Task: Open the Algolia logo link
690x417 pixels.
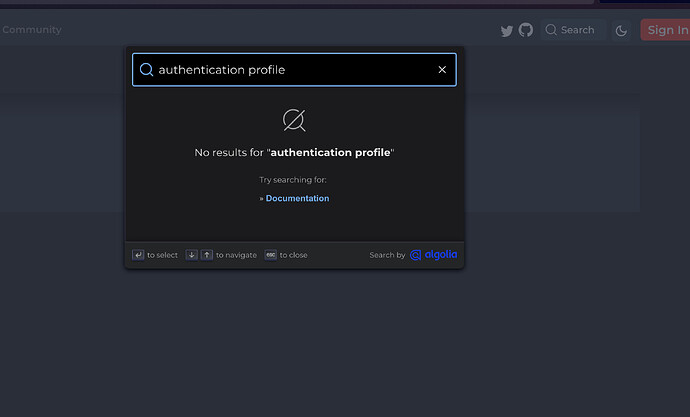Action: click(x=433, y=255)
